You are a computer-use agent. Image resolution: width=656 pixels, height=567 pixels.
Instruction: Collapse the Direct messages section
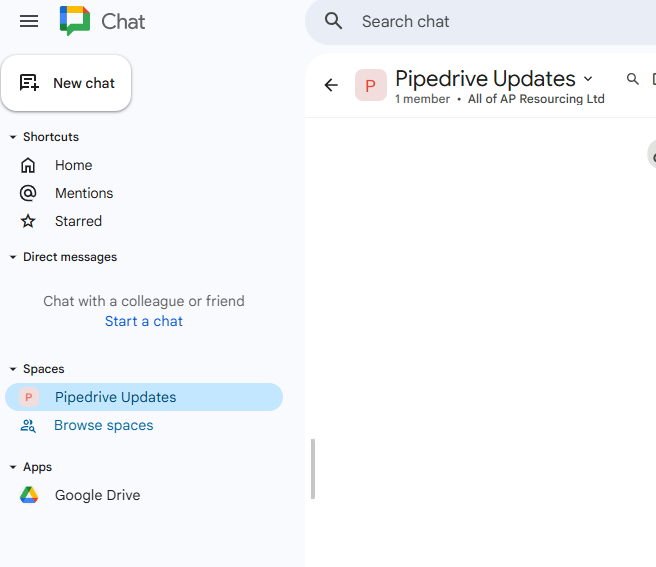[13, 257]
